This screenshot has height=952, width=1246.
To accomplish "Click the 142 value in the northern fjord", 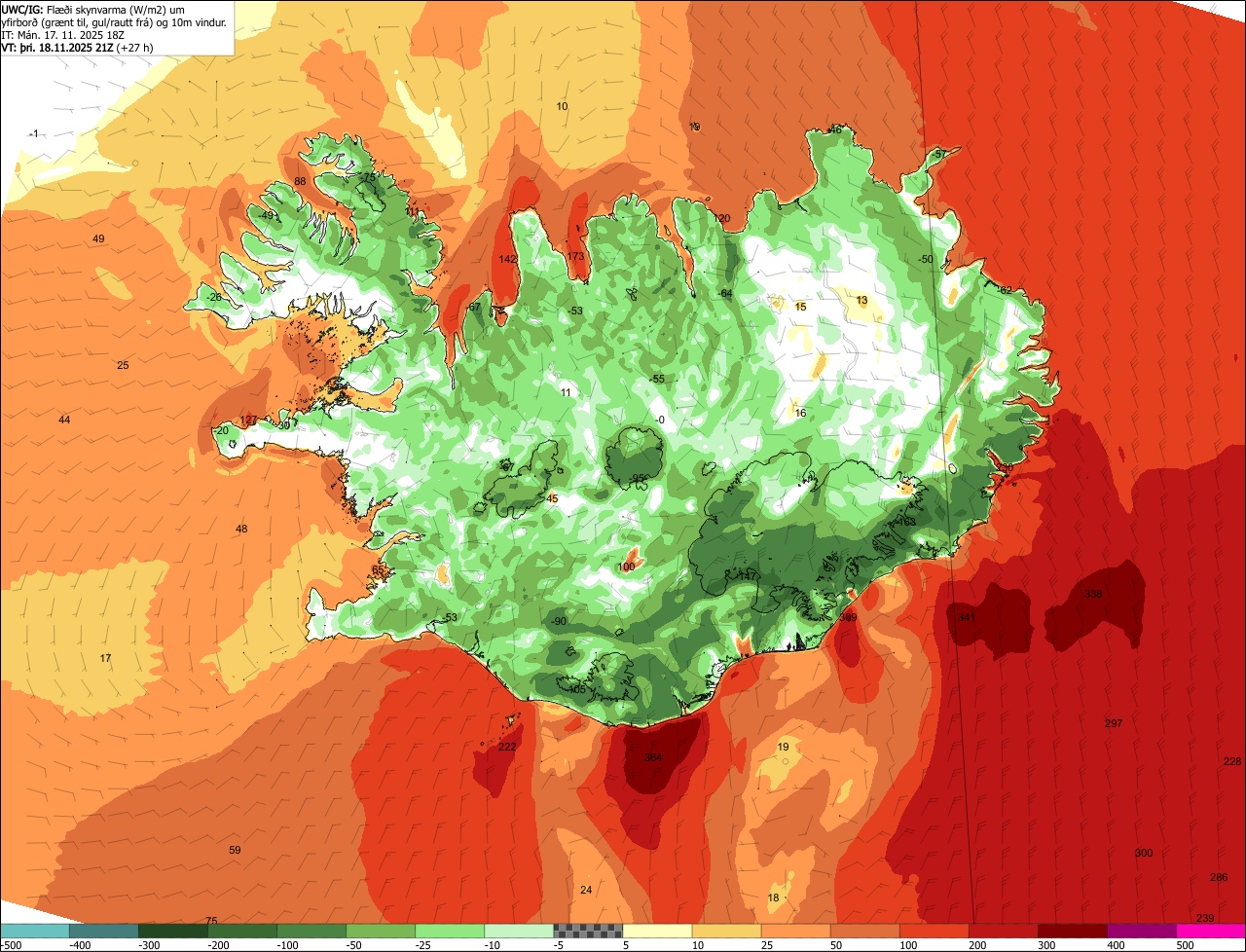I will [507, 259].
